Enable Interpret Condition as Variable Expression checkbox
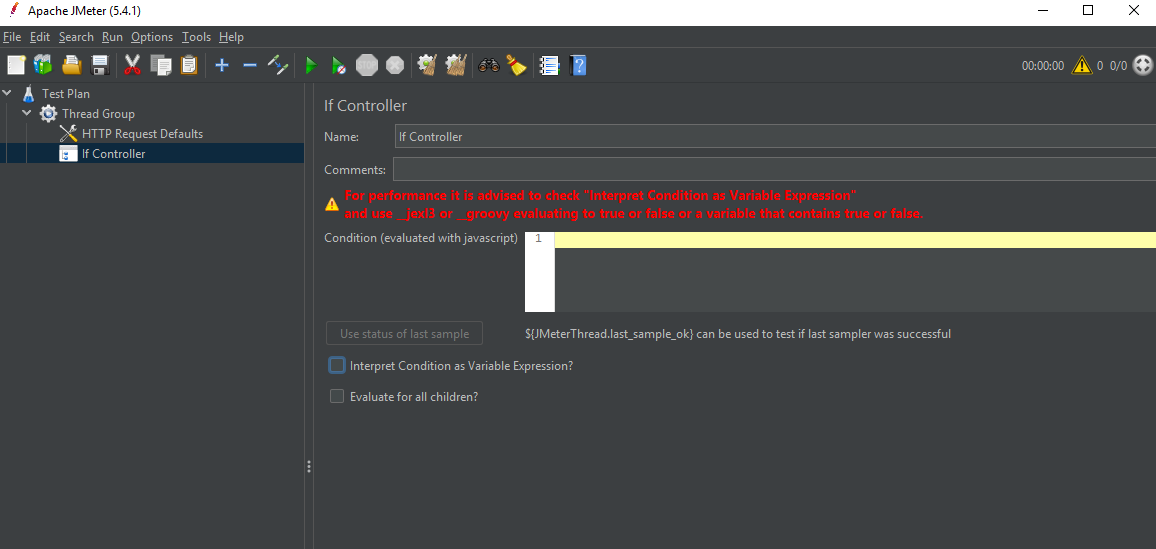Screen dimensions: 1156x549 point(337,365)
